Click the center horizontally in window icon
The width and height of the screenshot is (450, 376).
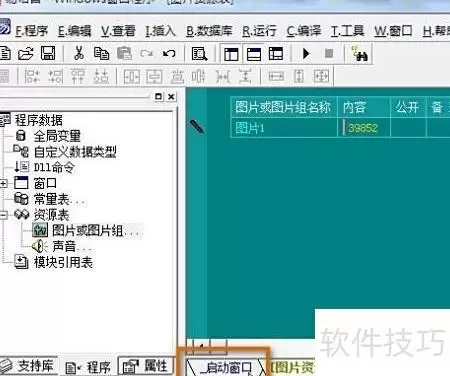tap(132, 77)
